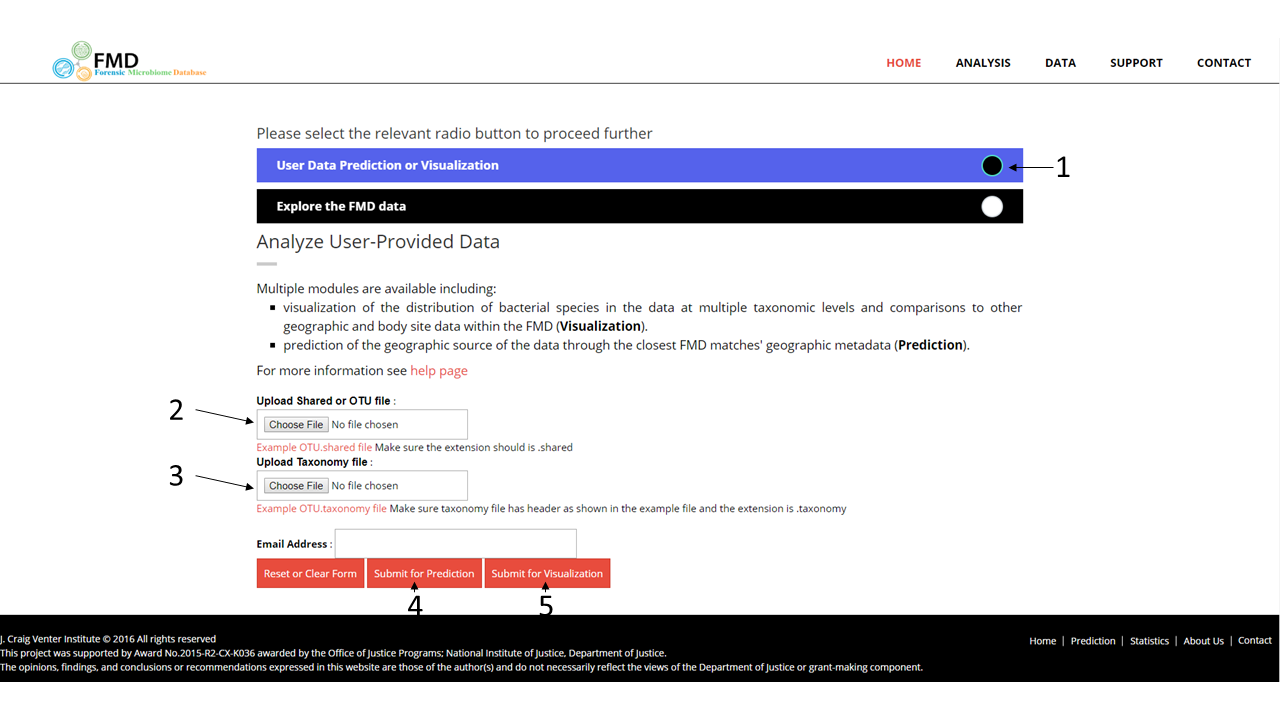
Task: Choose File for Taxonomy upload
Action: [295, 486]
